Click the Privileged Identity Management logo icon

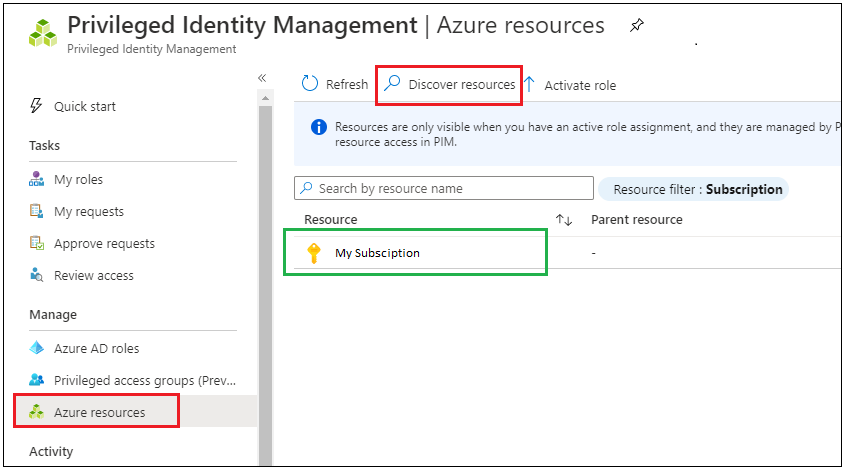click(43, 34)
